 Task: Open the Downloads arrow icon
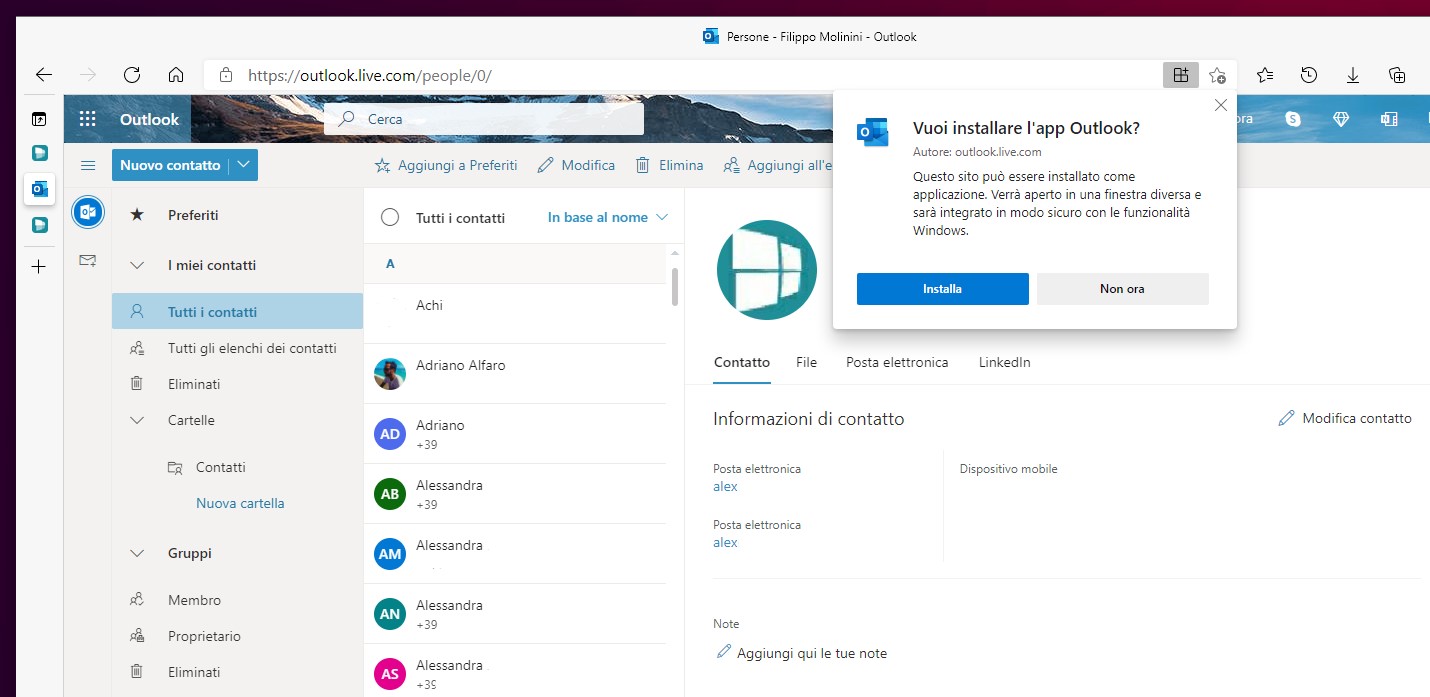pos(1353,75)
